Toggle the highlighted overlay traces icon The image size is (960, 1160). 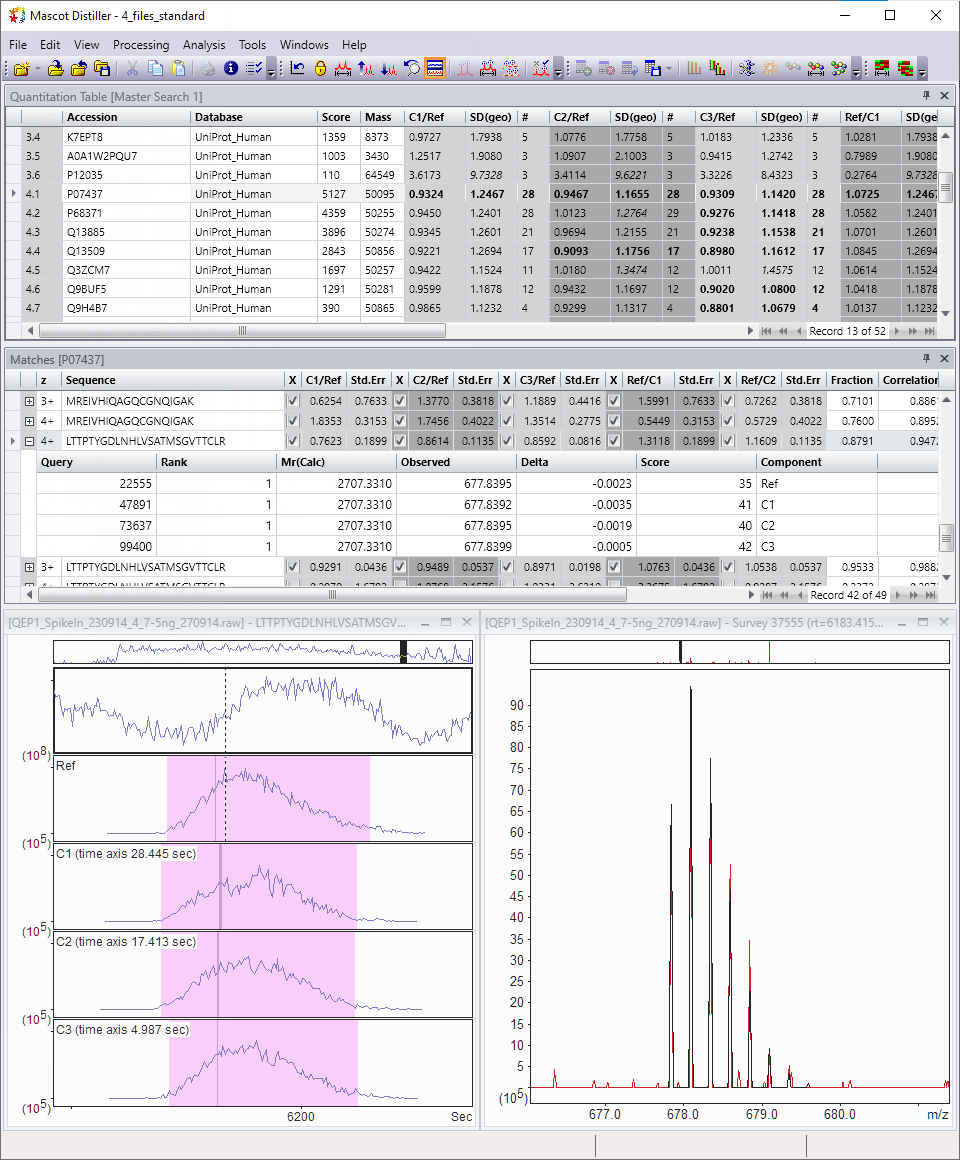click(x=436, y=69)
